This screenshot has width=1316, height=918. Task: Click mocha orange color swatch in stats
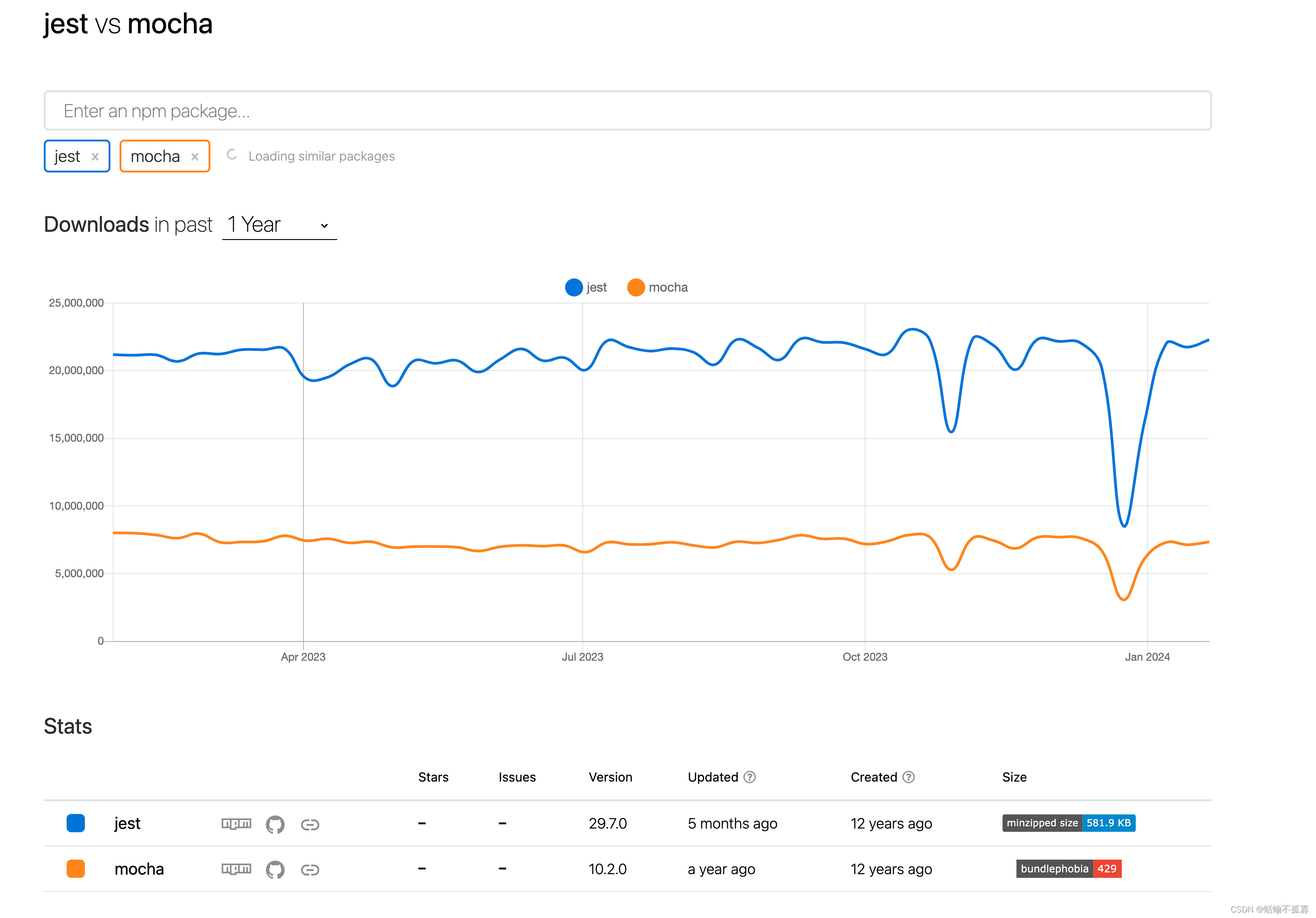[x=76, y=869]
